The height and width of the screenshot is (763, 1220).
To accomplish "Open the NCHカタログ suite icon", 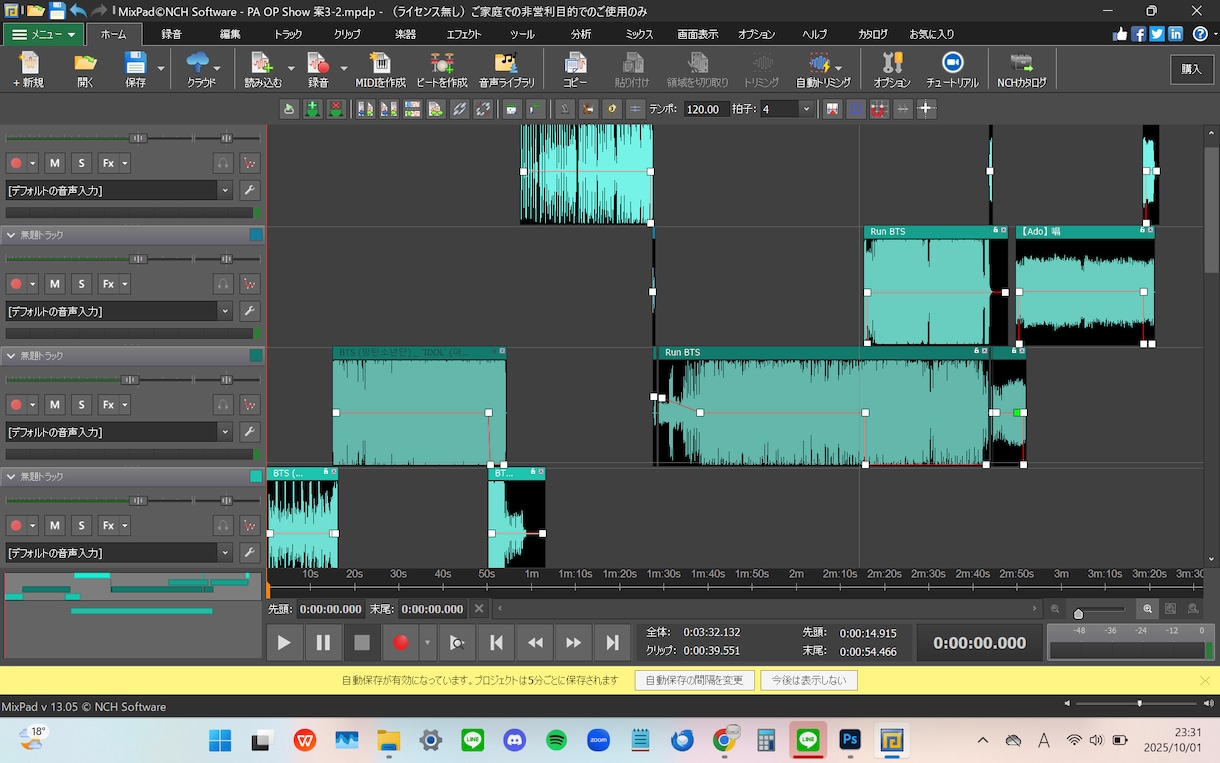I will [1022, 70].
